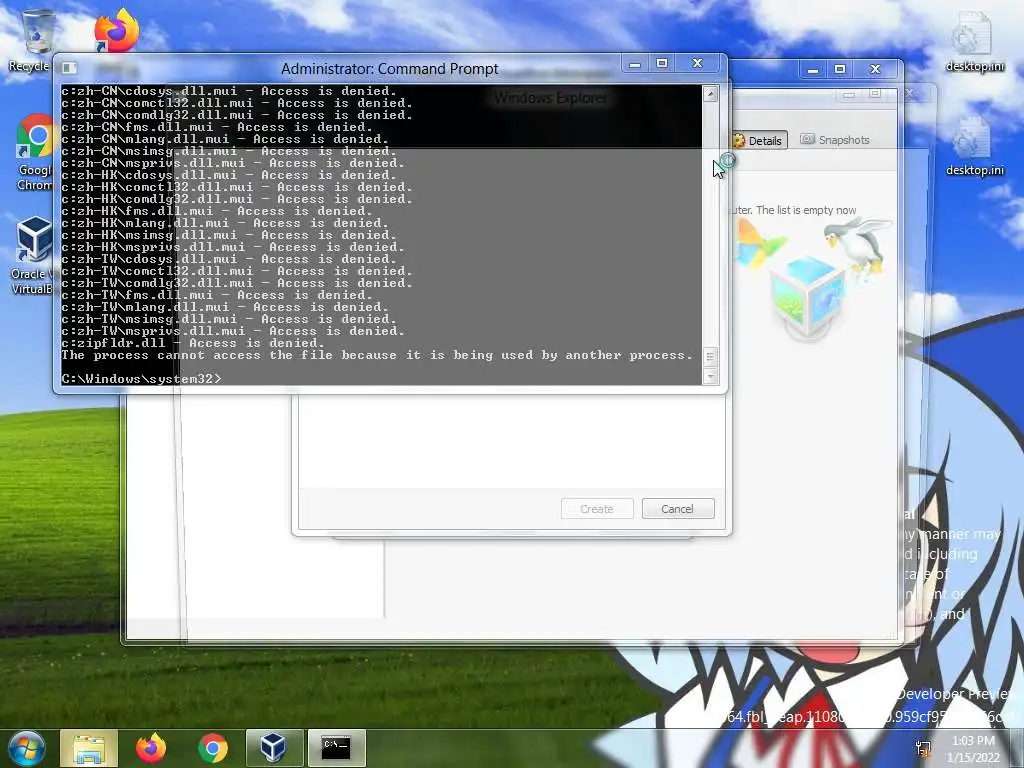Minimize the VirtualBox window behind
Screen dimensions: 1024x768
[x=813, y=69]
